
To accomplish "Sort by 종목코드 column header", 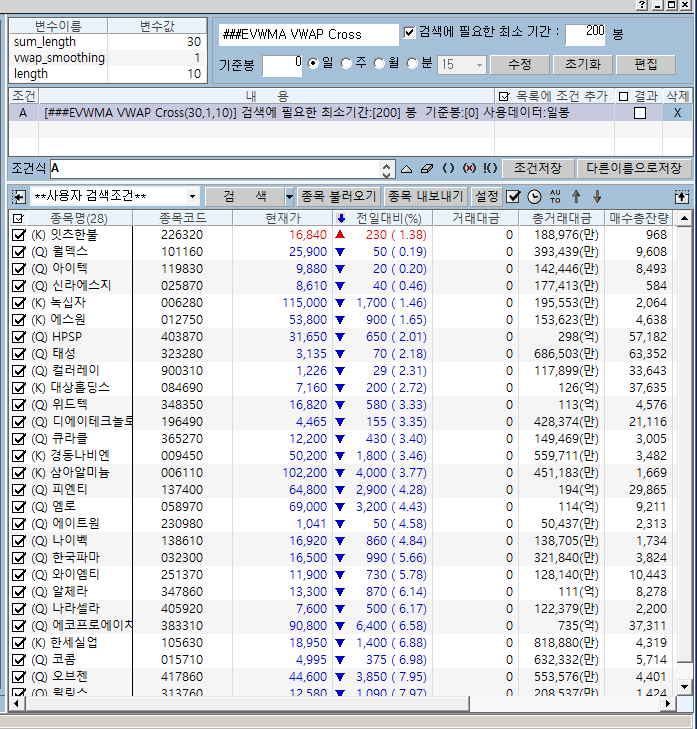I will pos(181,217).
